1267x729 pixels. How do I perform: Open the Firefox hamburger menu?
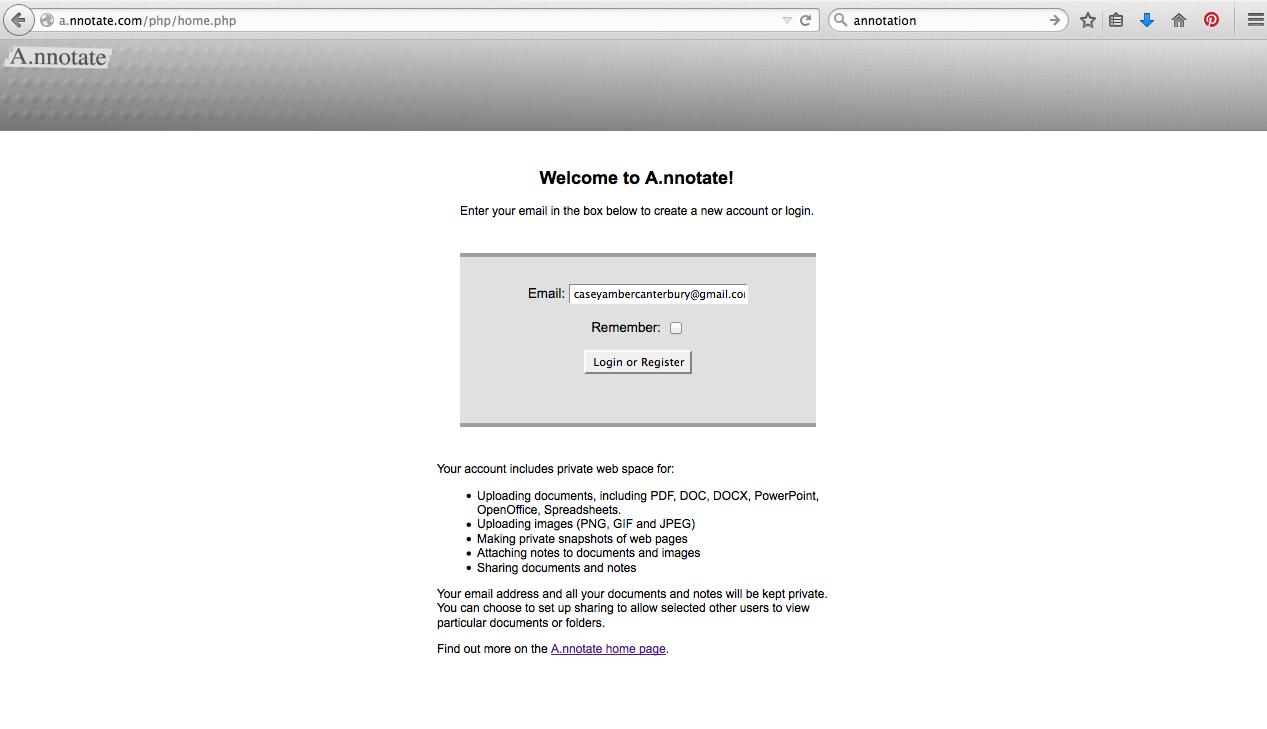click(1255, 20)
